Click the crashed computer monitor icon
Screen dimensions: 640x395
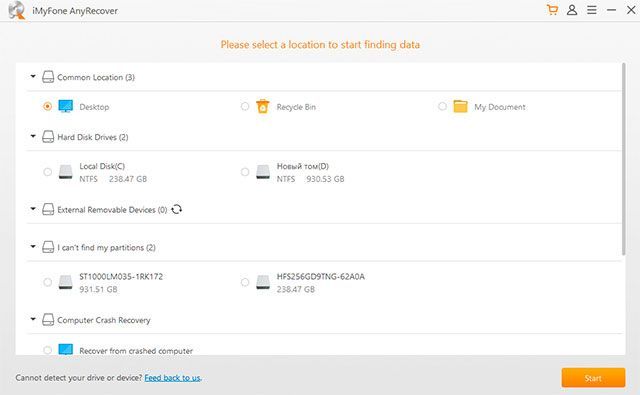coord(65,350)
